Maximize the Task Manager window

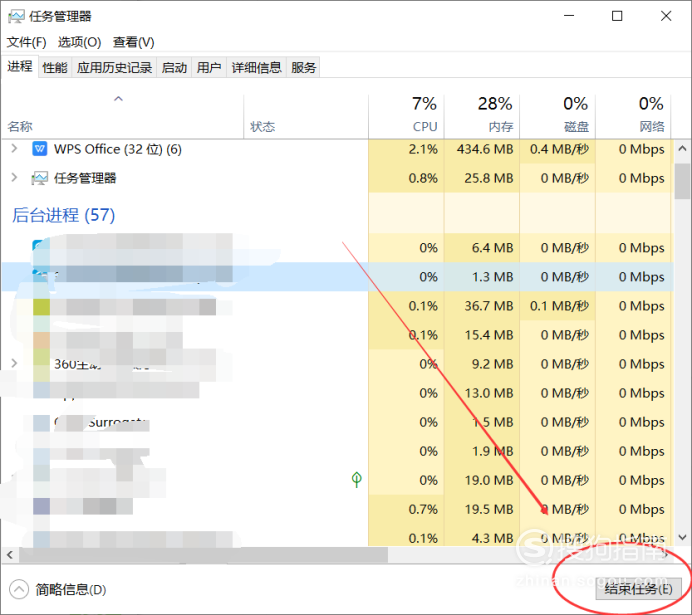click(617, 16)
